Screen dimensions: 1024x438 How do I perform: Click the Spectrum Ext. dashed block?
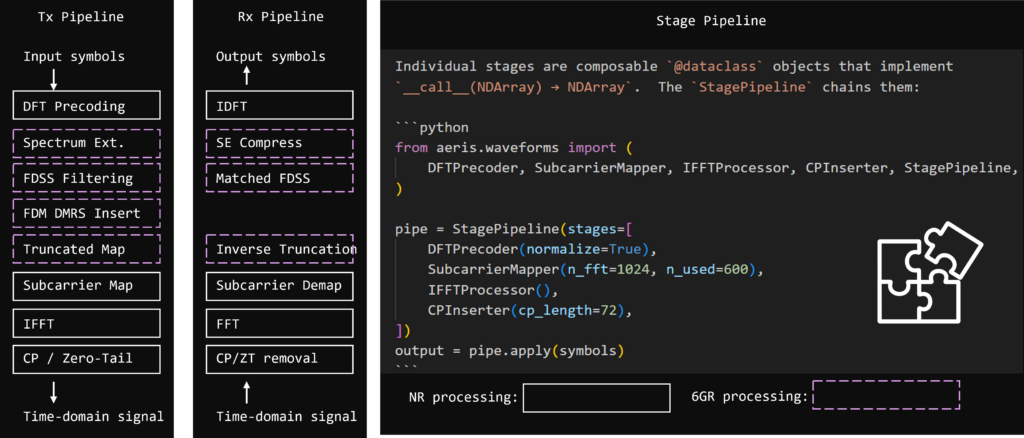click(87, 142)
